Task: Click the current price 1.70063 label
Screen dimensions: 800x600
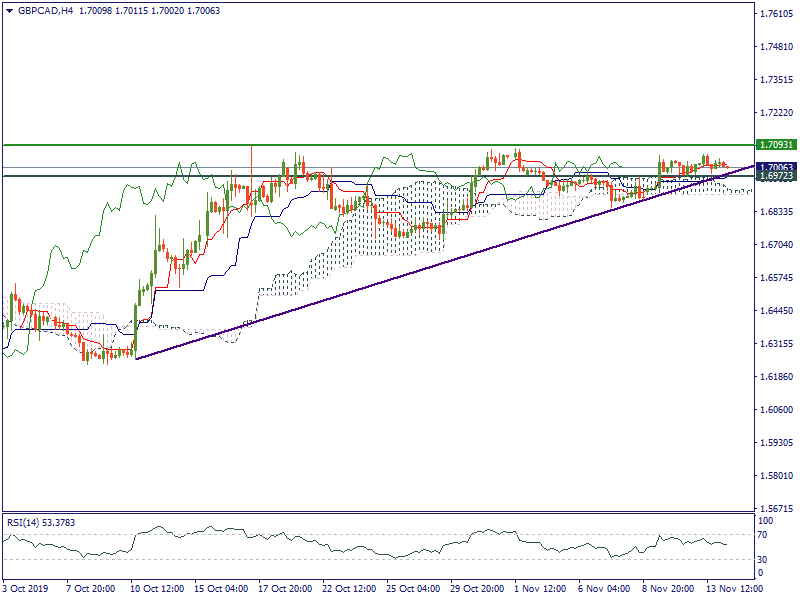Action: click(776, 167)
